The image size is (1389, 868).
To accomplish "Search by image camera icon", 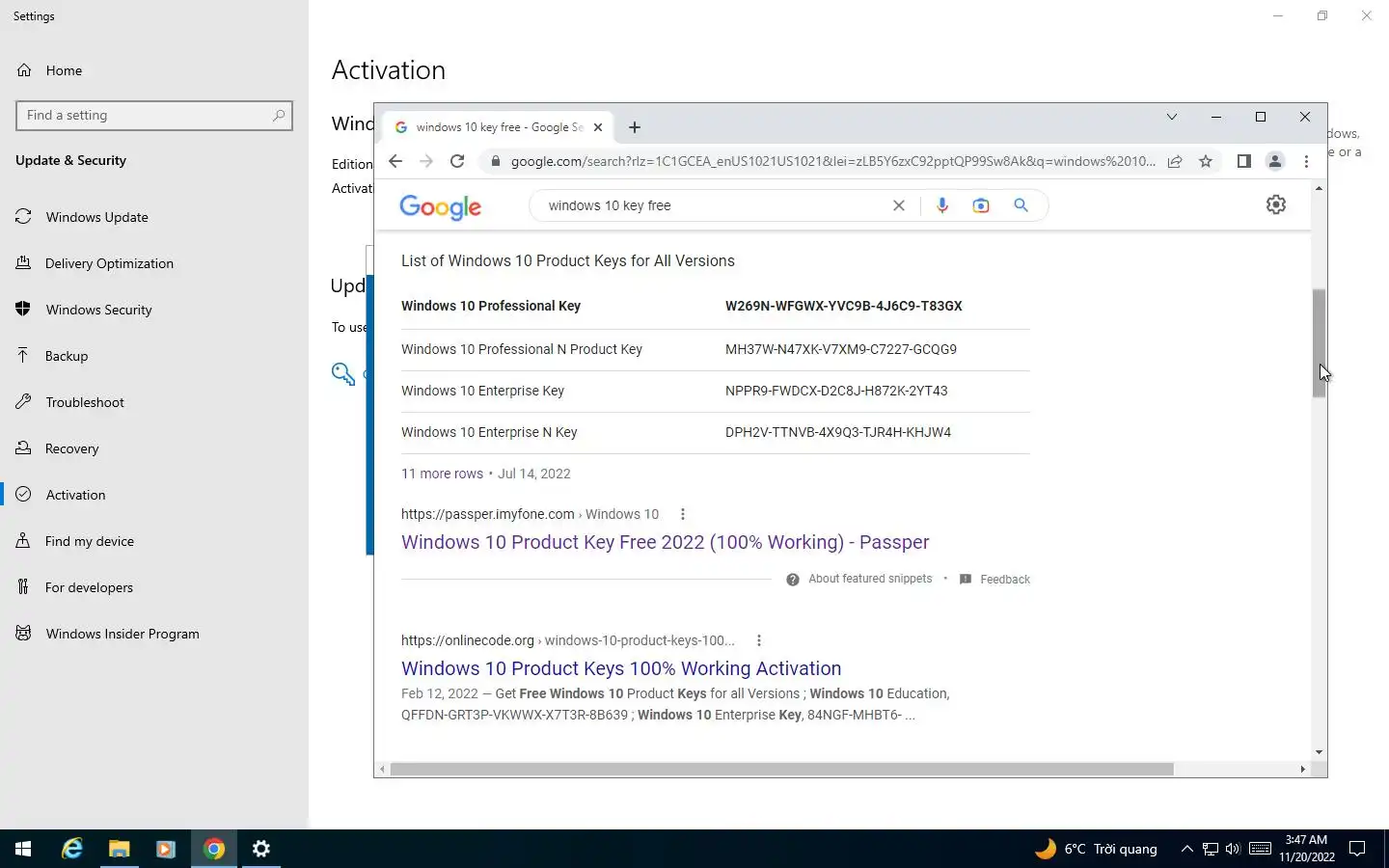I will (981, 205).
